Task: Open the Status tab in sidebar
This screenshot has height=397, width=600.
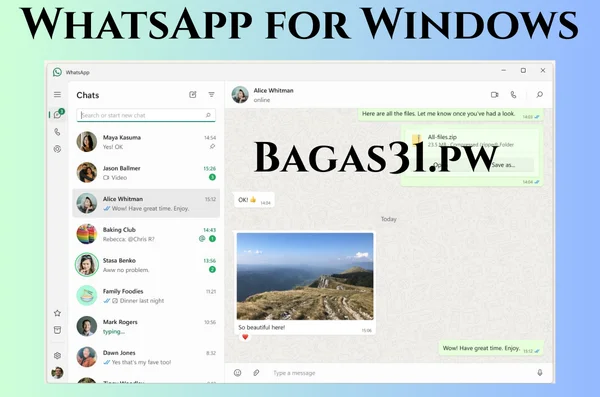Action: click(57, 149)
